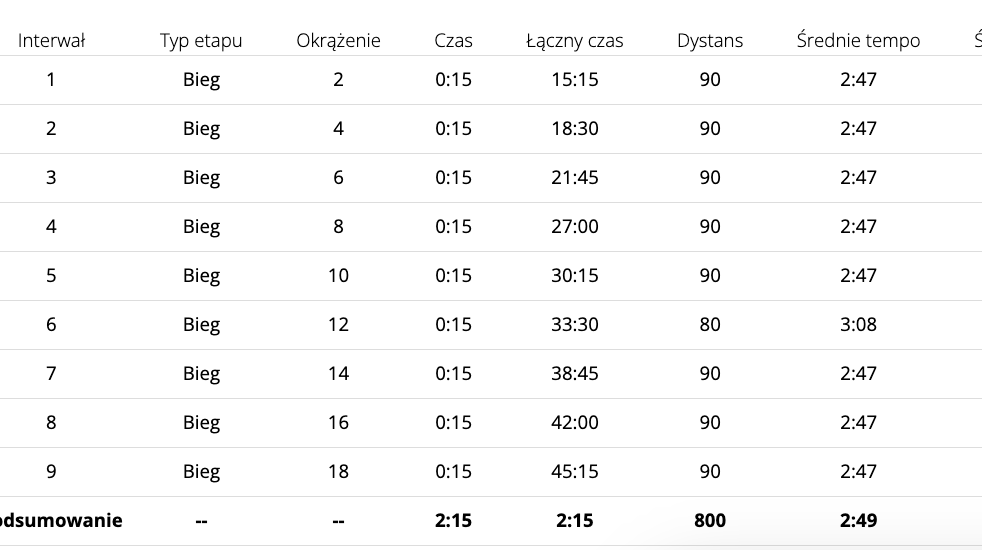Screen dimensions: 982x550
Task: Select the 45:15 total time cell
Action: tap(574, 472)
